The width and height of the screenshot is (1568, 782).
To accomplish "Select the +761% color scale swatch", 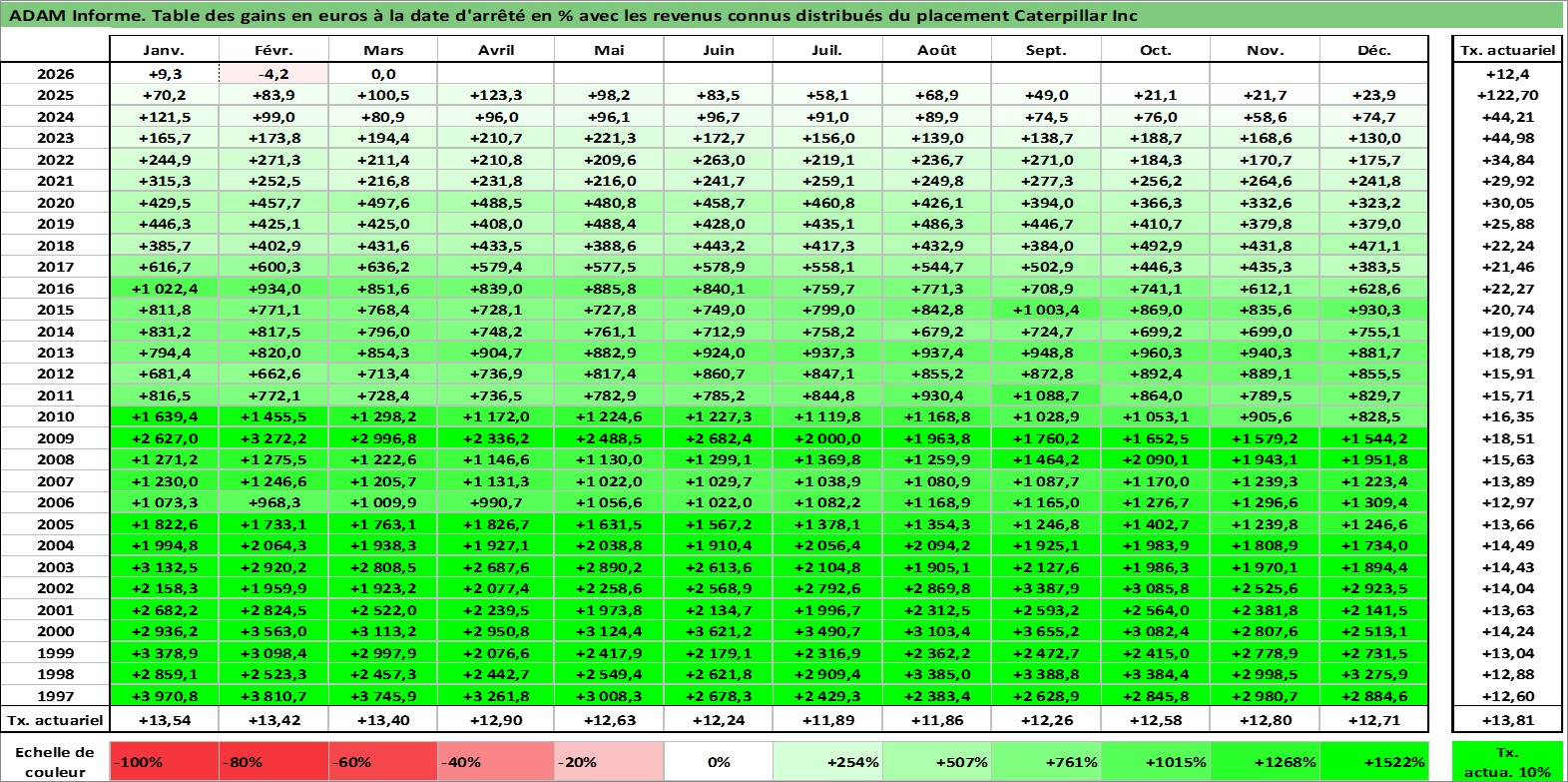I will click(x=1046, y=761).
